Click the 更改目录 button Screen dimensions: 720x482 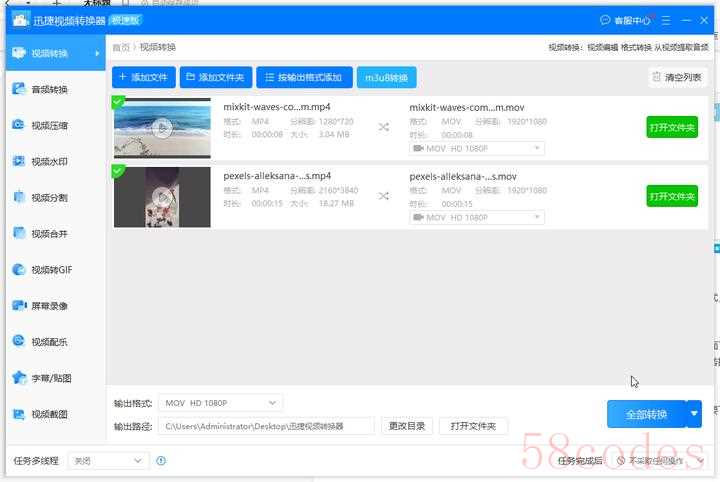click(407, 426)
